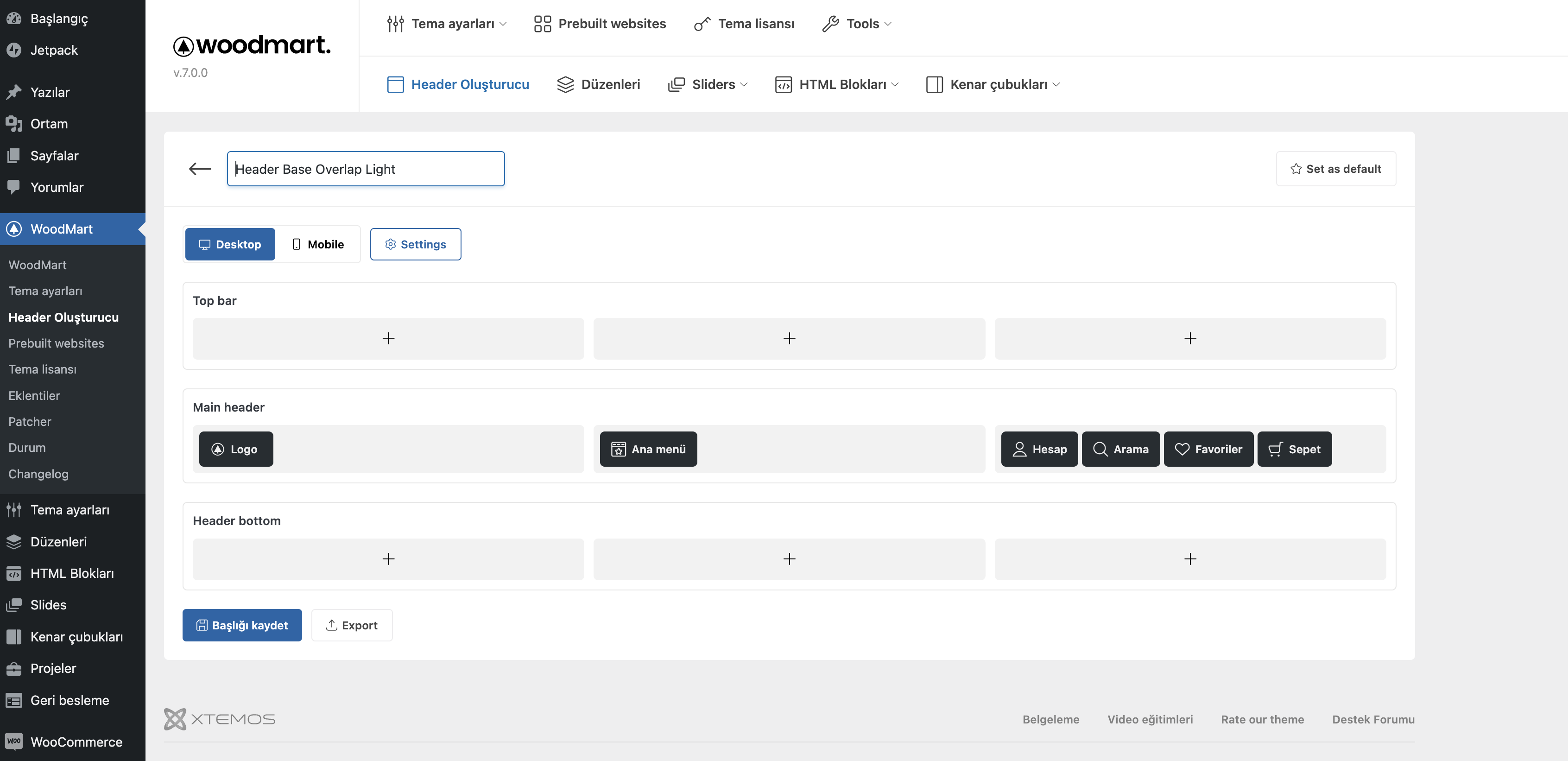The image size is (1568, 761).
Task: Open the Destek Forumu footer link
Action: click(x=1372, y=719)
